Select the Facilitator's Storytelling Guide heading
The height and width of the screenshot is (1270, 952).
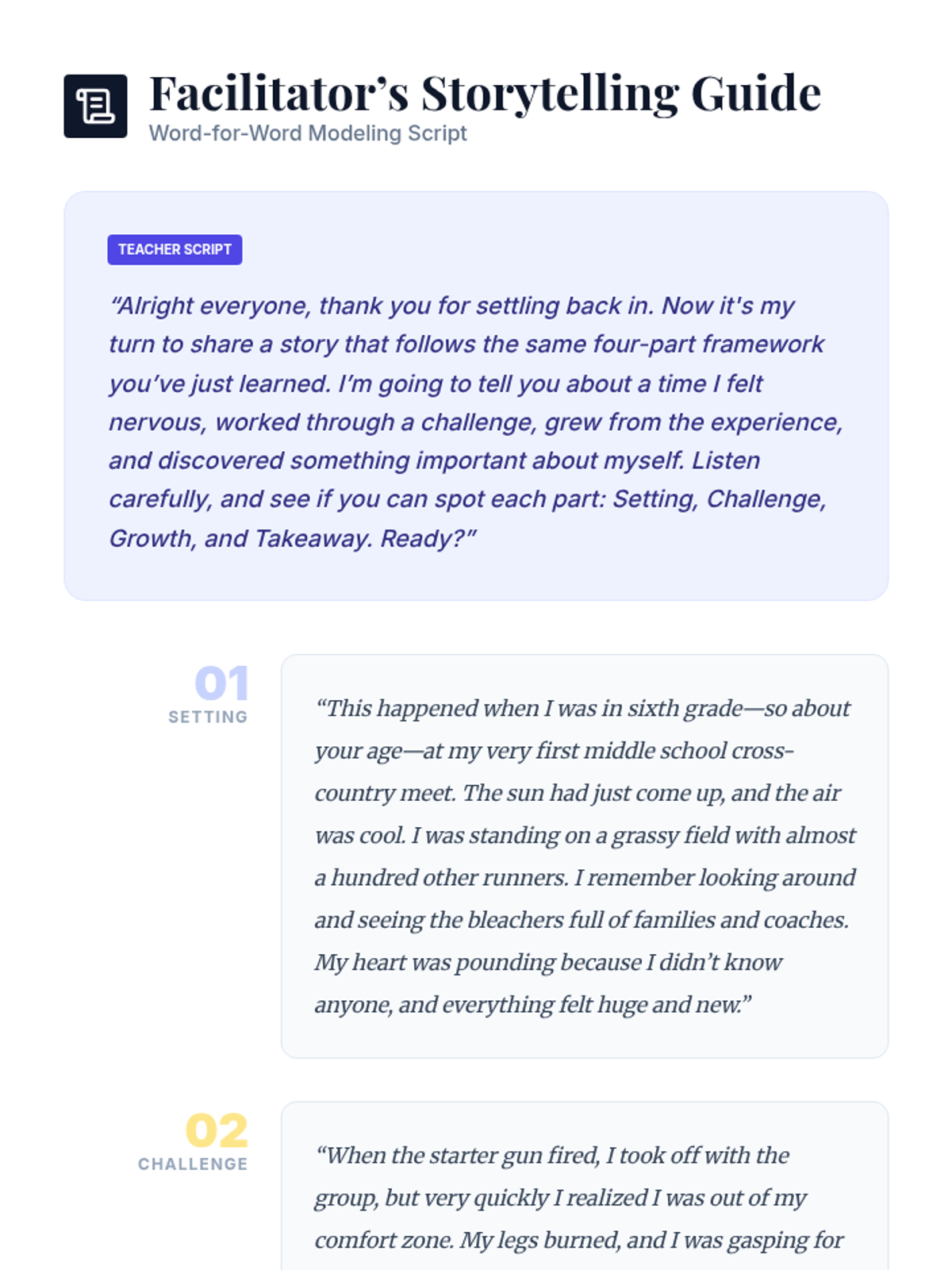pos(485,93)
